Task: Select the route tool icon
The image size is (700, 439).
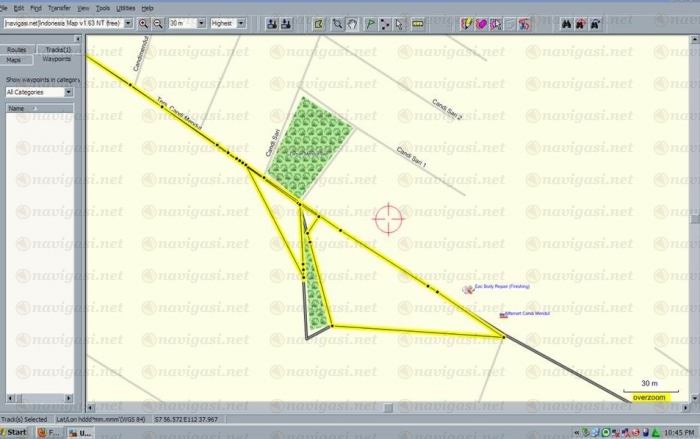Action: click(x=384, y=22)
